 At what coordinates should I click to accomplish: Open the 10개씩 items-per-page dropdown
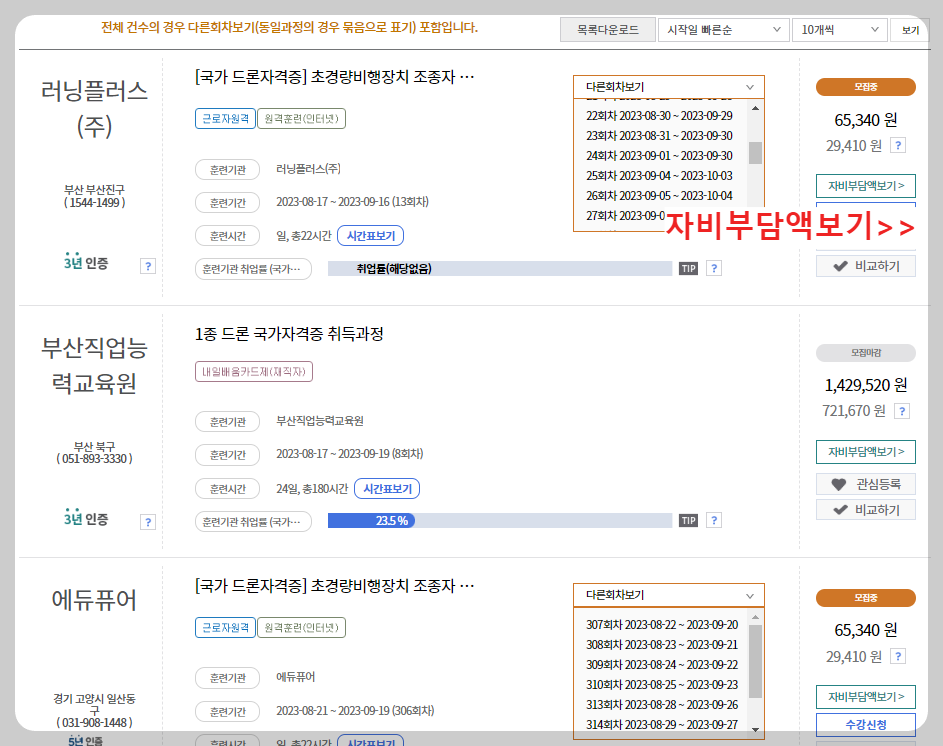pyautogui.click(x=840, y=30)
